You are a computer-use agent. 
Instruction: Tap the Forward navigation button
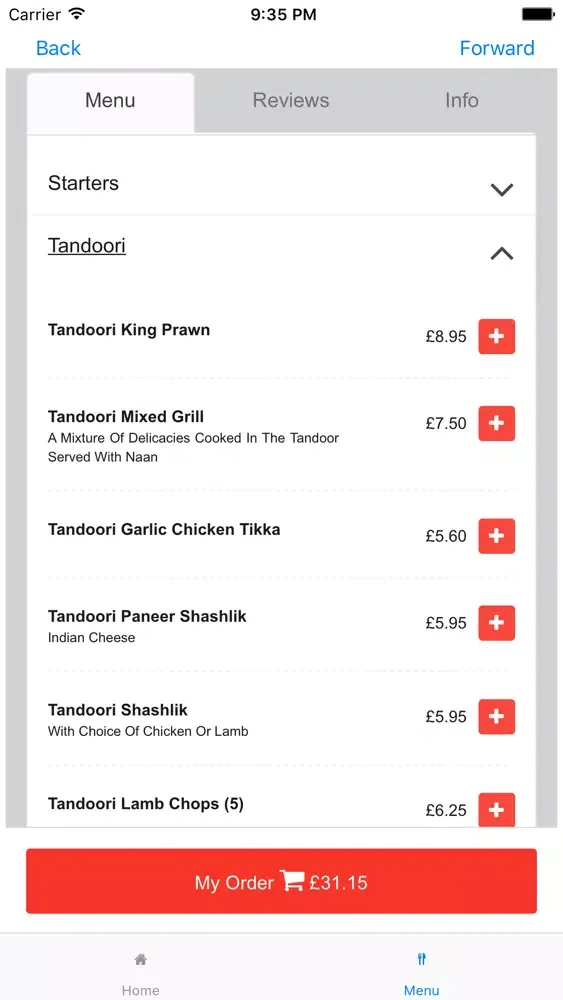pyautogui.click(x=497, y=48)
